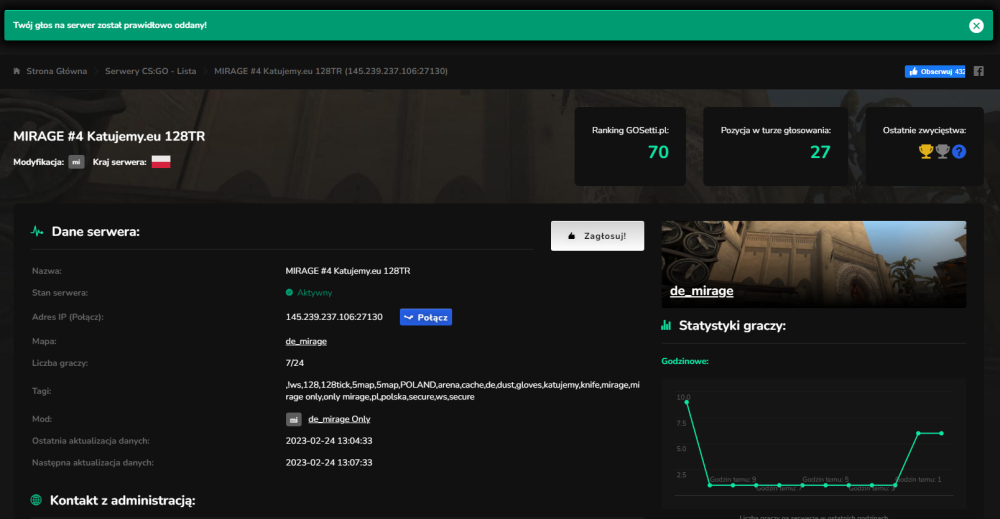The height and width of the screenshot is (519, 1000).
Task: Click the IP address 145.239.237.106:27130 text
Action: (334, 317)
